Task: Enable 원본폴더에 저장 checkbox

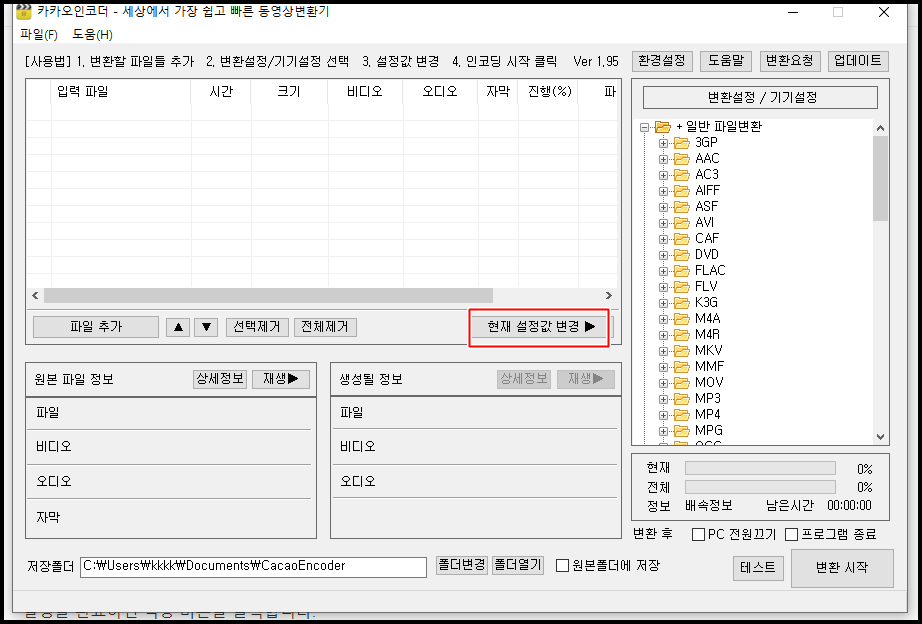Action: click(563, 566)
